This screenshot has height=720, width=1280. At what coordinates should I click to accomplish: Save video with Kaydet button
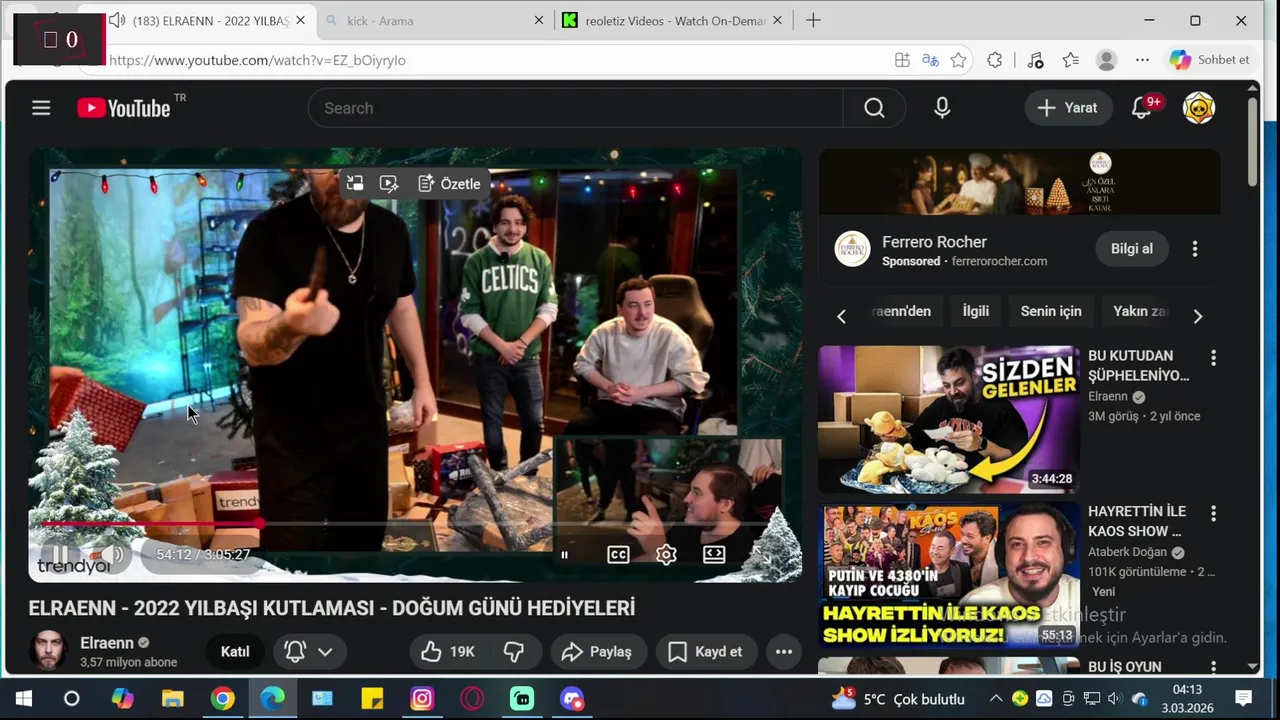(x=705, y=652)
